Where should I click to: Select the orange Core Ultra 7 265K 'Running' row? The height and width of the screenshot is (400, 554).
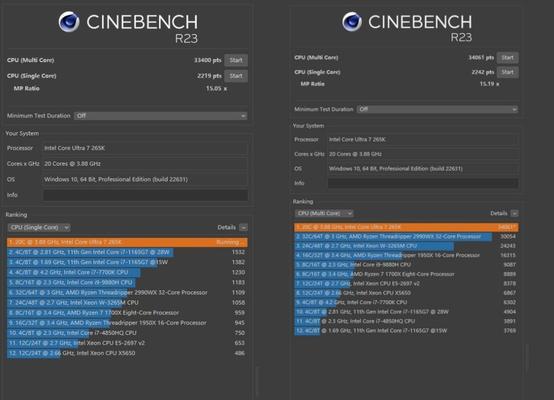[127, 242]
